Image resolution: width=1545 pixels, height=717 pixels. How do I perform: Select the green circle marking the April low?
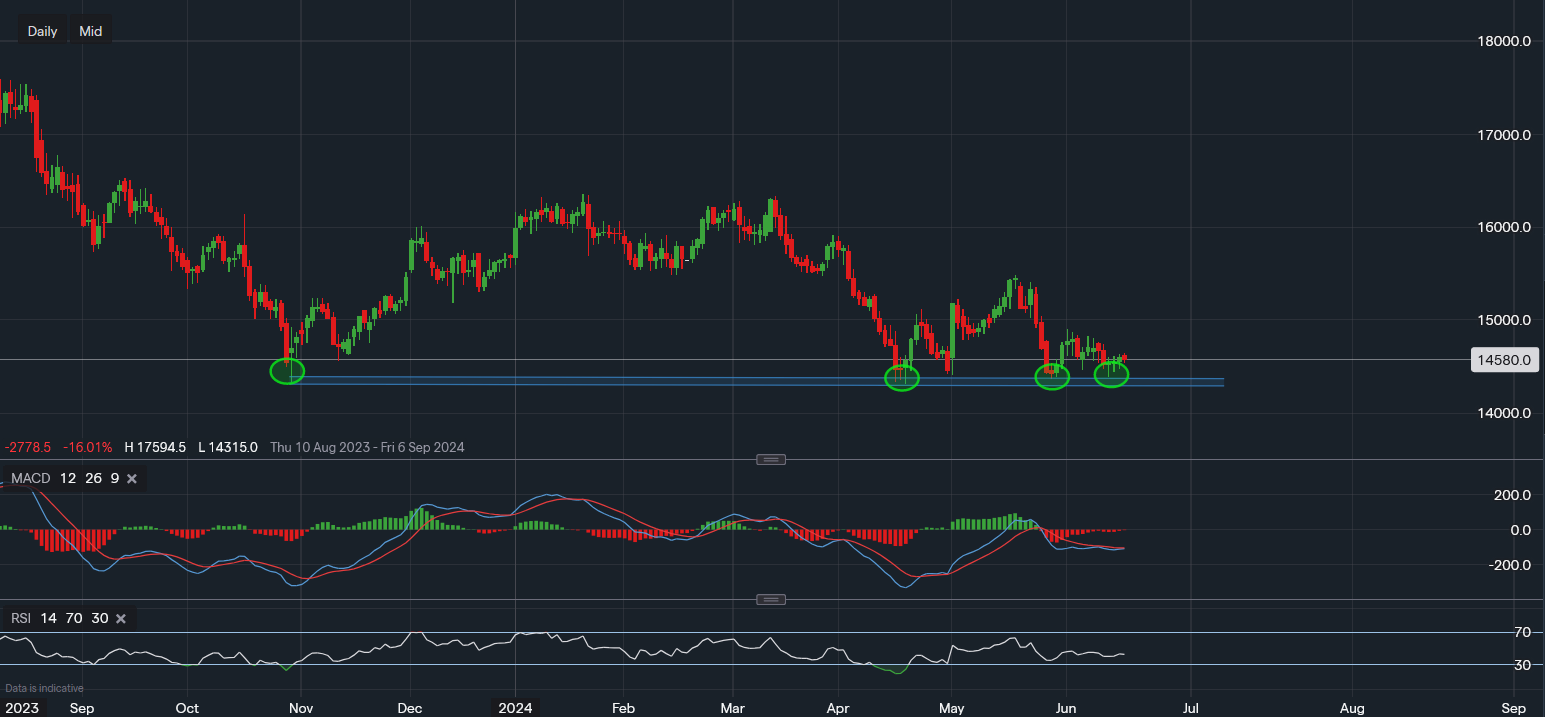pyautogui.click(x=902, y=378)
